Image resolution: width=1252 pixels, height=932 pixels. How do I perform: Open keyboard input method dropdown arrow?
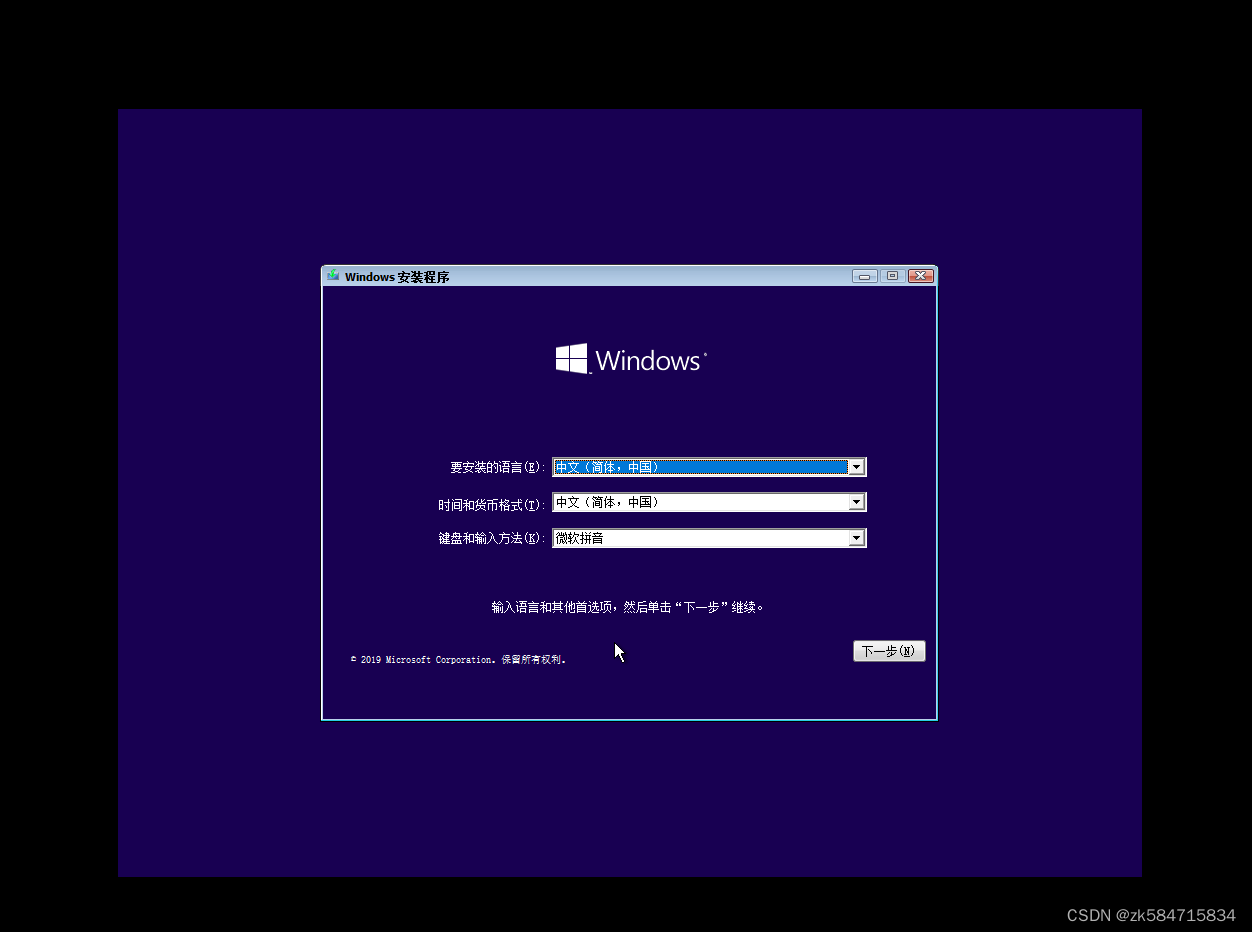pos(856,538)
